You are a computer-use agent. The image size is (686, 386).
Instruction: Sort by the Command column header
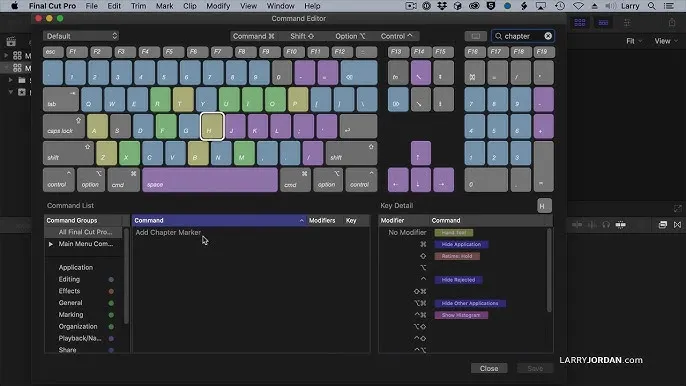point(219,221)
